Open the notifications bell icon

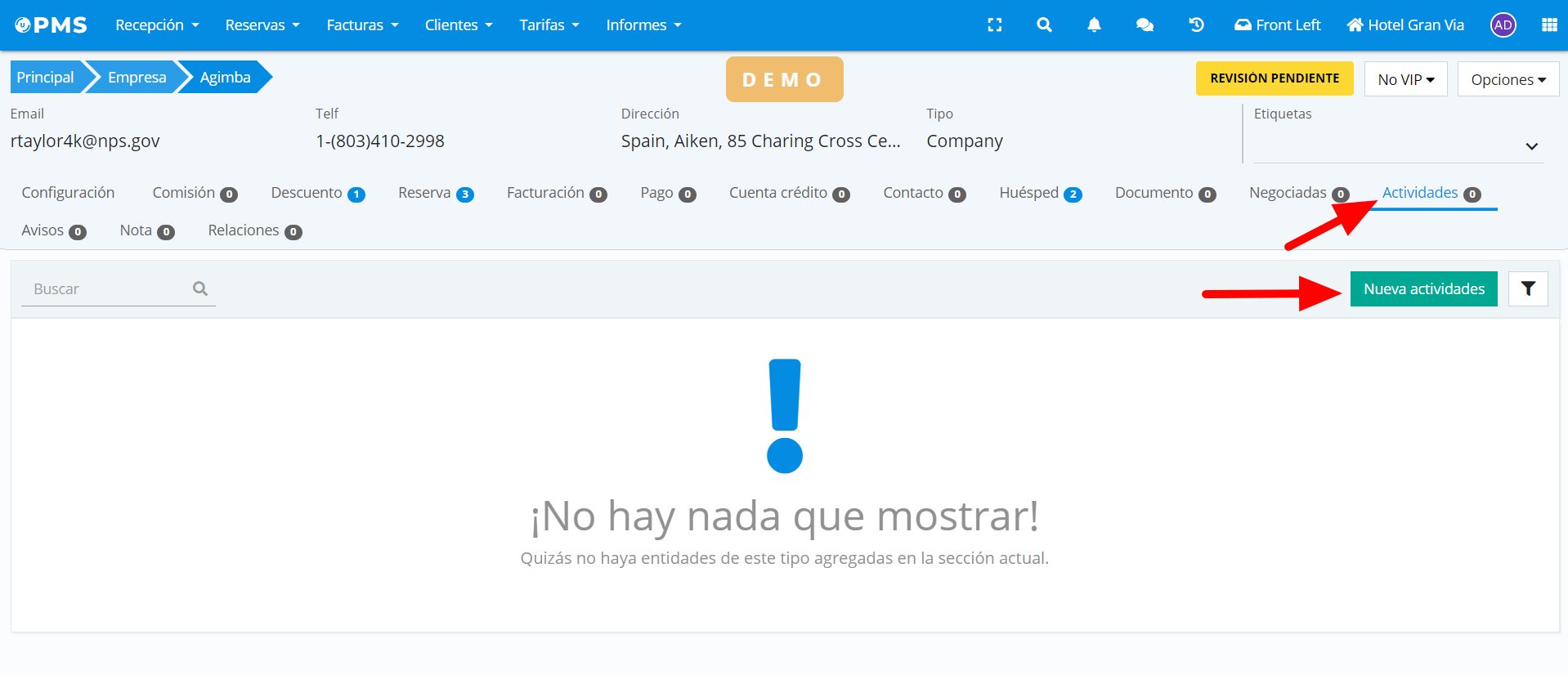[1094, 25]
